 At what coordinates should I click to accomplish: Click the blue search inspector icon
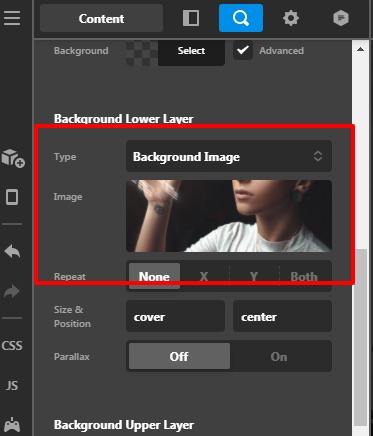pos(241,18)
